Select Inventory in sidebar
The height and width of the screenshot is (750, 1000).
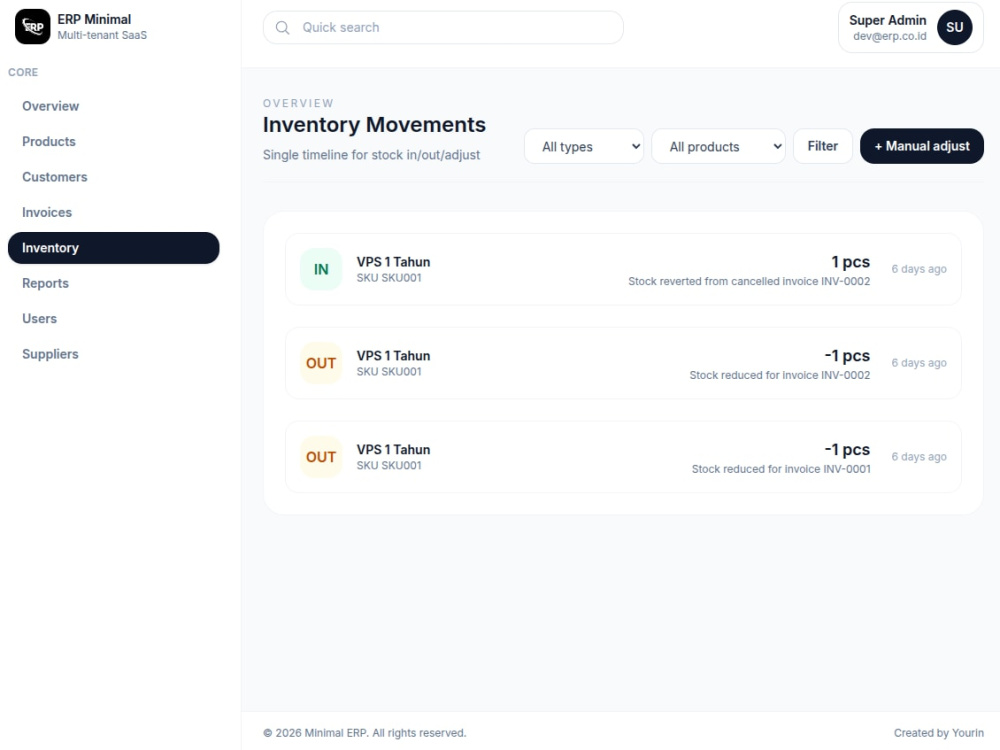pos(114,247)
